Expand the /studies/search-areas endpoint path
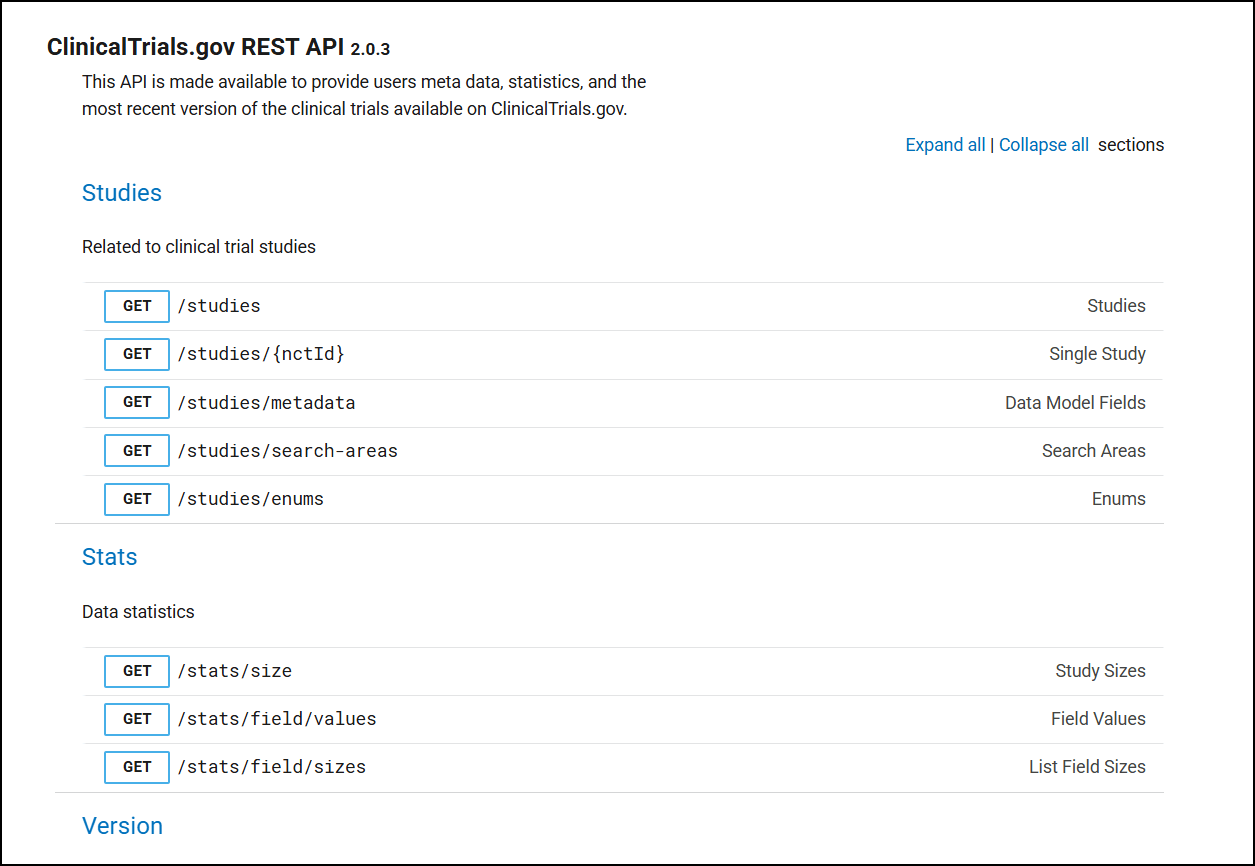 pyautogui.click(x=287, y=451)
